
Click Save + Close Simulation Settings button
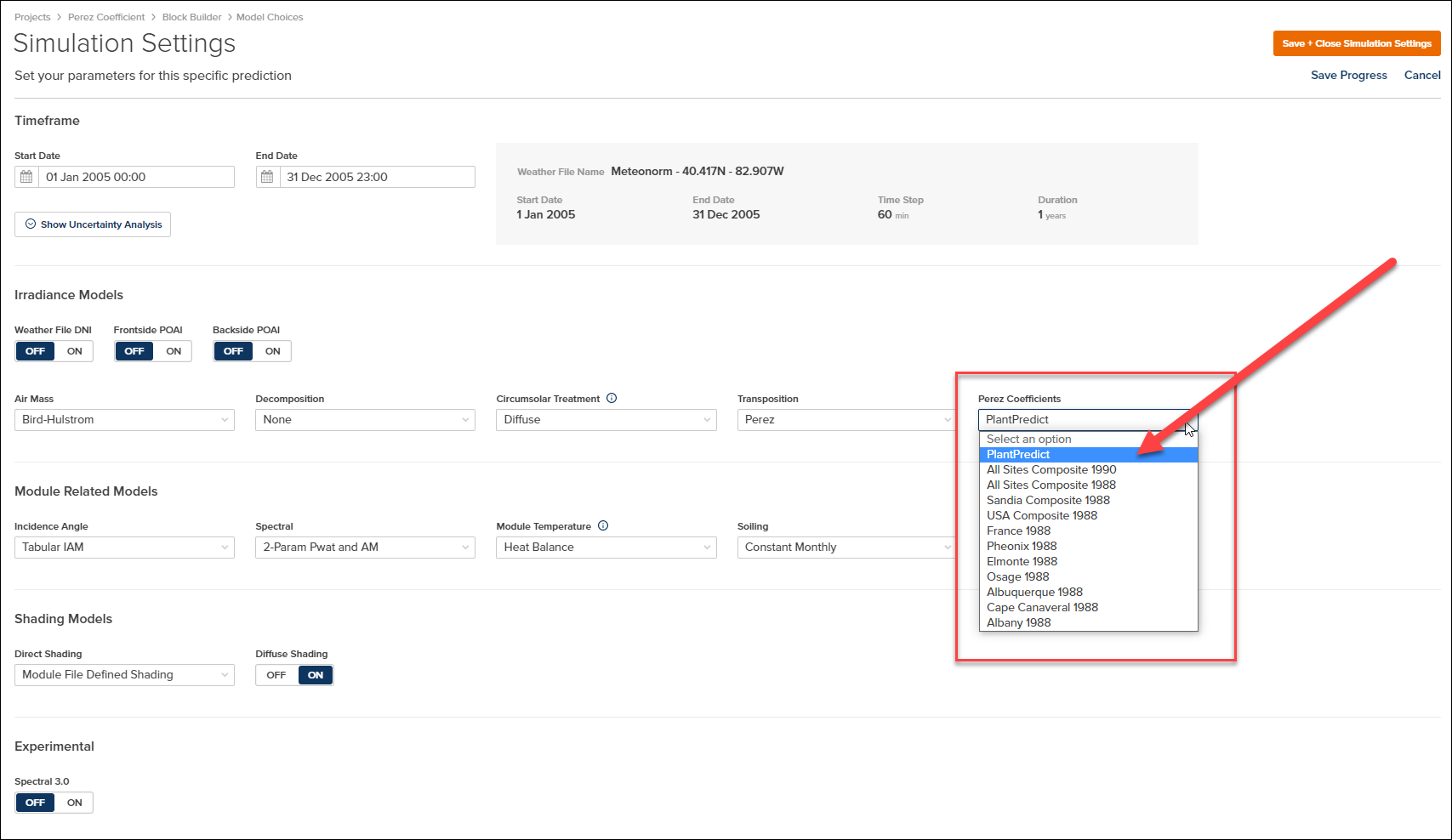point(1357,43)
